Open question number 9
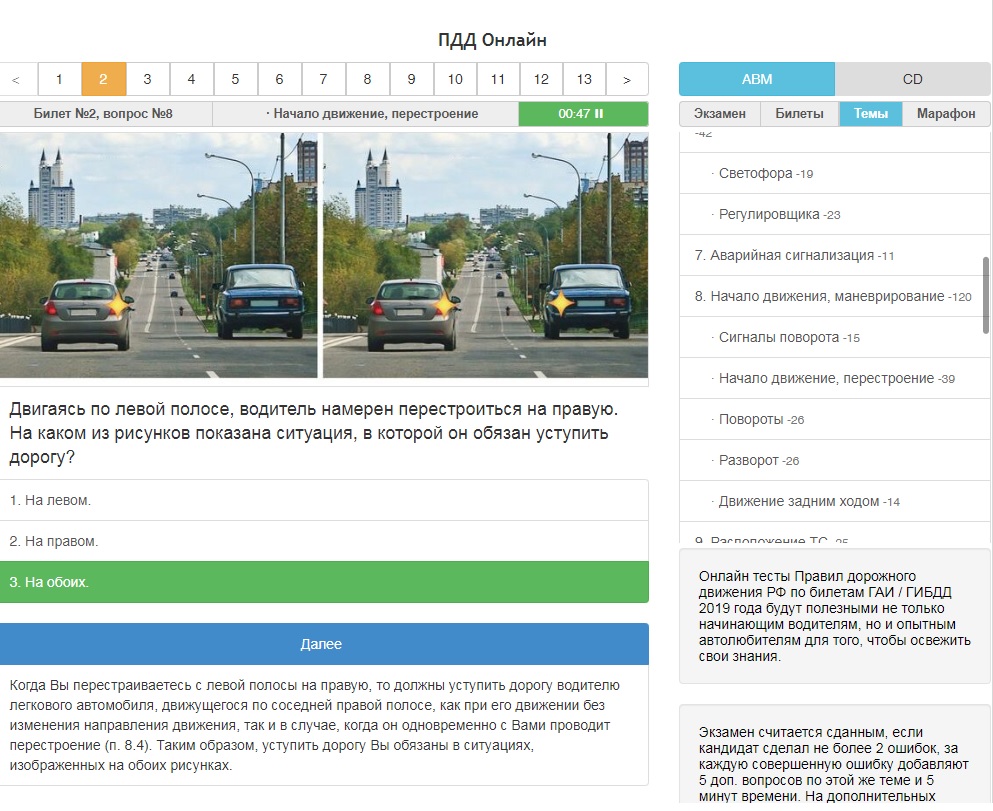The width and height of the screenshot is (993, 811). tap(412, 79)
